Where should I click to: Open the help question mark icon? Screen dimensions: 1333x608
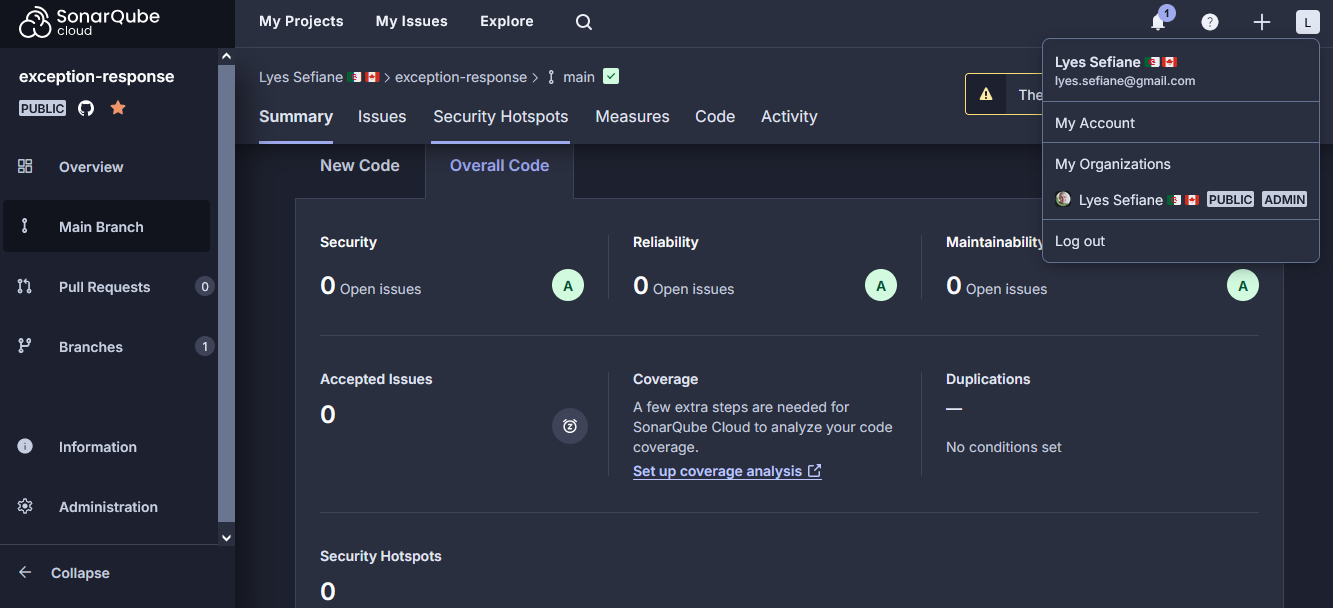click(x=1210, y=22)
